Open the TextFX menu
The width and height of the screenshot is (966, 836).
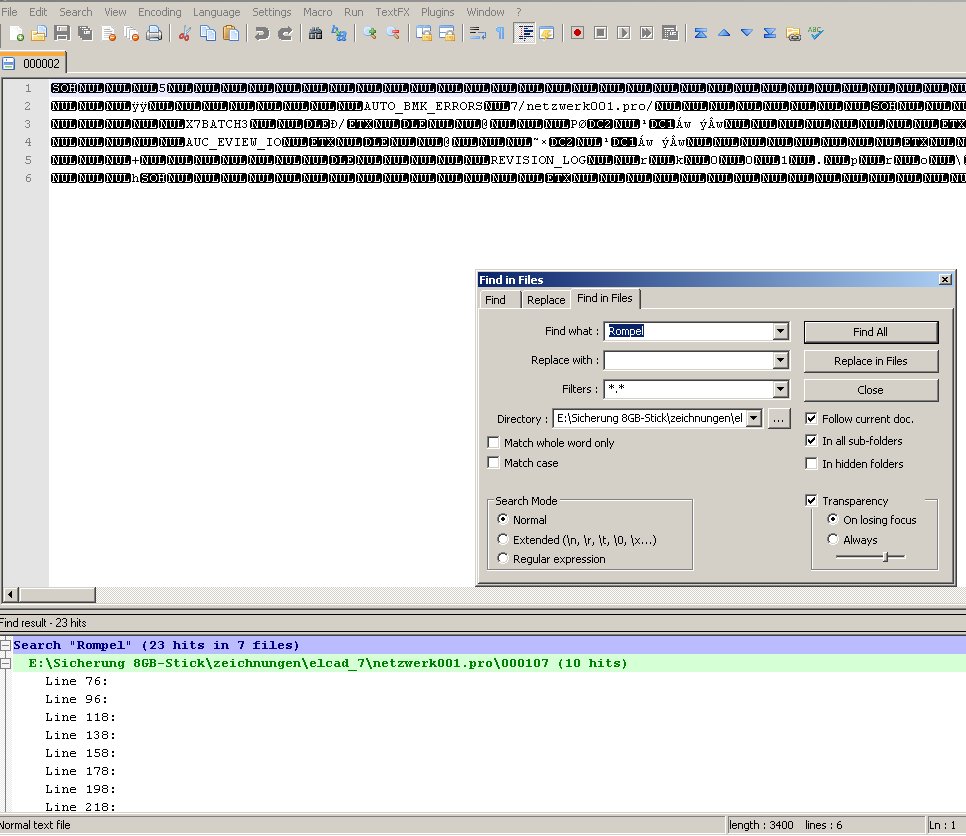[x=392, y=12]
